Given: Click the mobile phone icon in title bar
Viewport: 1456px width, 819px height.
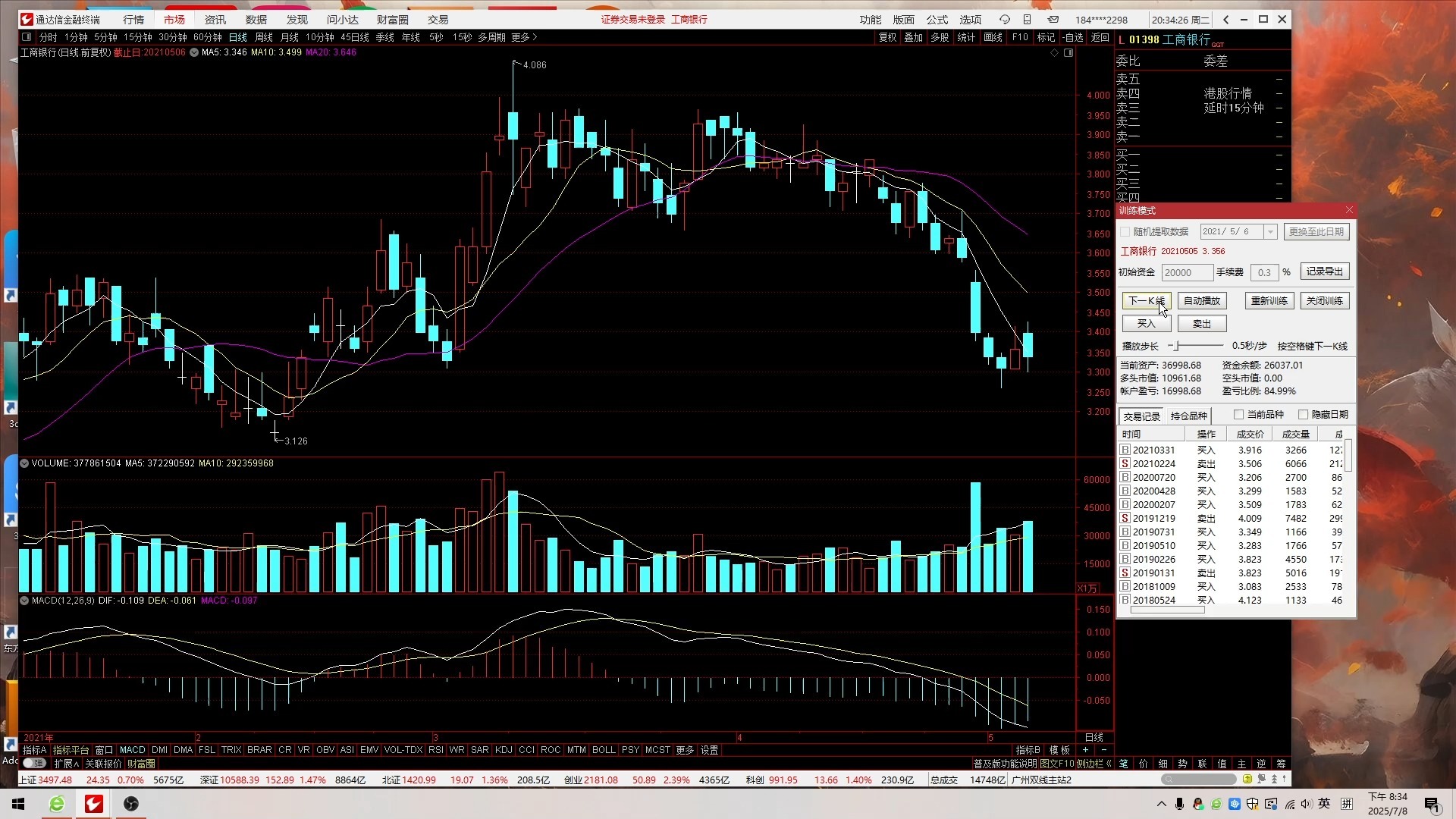Looking at the screenshot, I should coord(1027,20).
